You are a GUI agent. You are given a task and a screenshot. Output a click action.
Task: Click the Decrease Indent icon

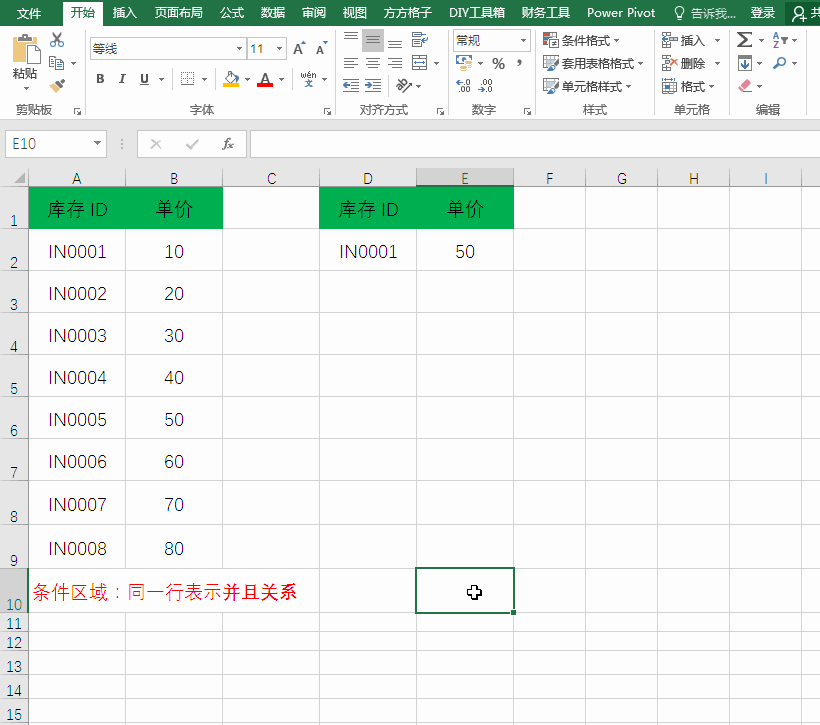click(x=351, y=85)
